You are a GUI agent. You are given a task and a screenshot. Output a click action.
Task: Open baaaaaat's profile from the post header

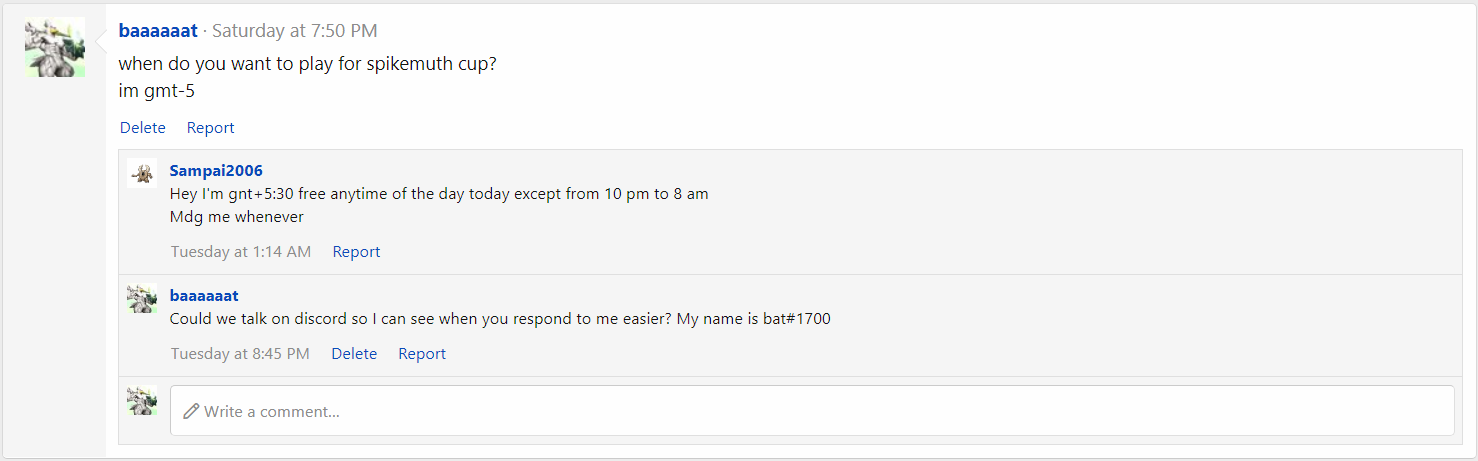coord(158,31)
